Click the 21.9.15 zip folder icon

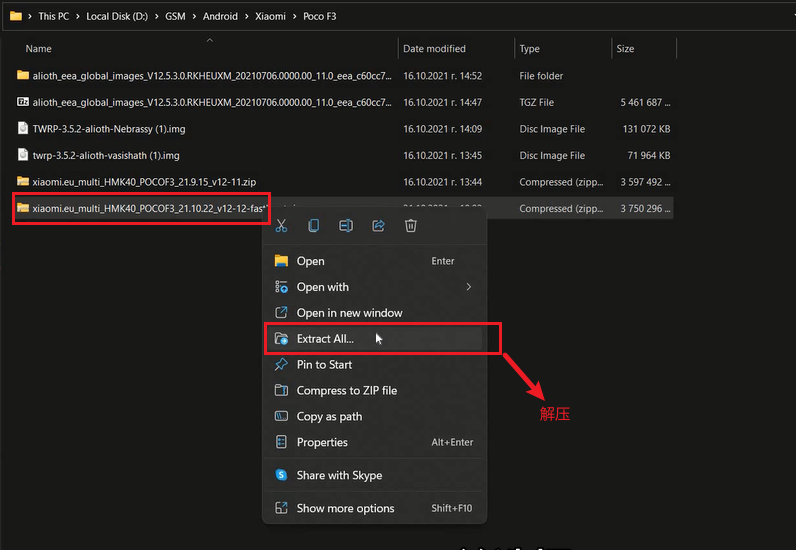tap(23, 181)
